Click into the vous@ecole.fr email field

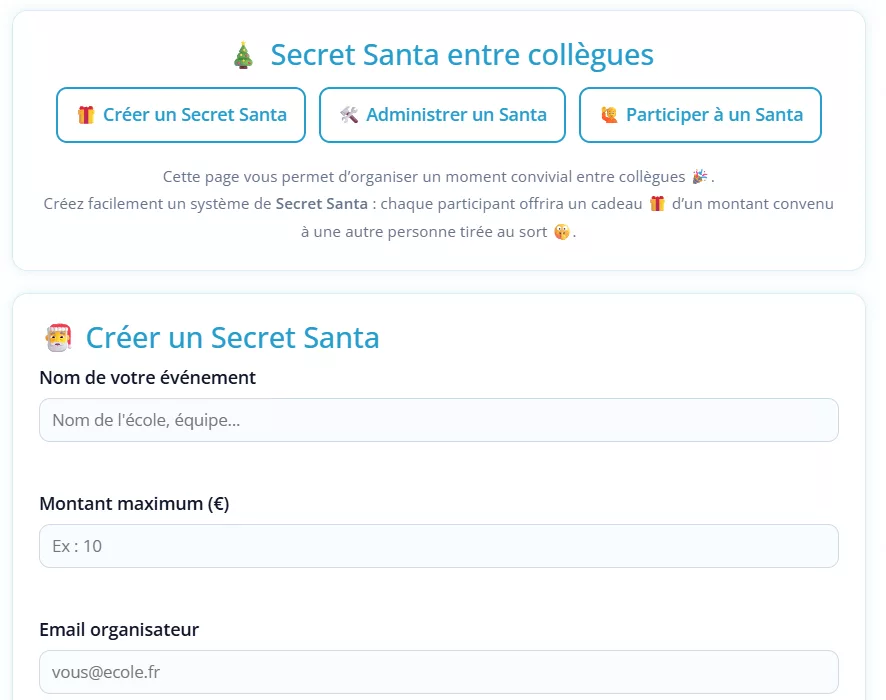[x=439, y=672]
